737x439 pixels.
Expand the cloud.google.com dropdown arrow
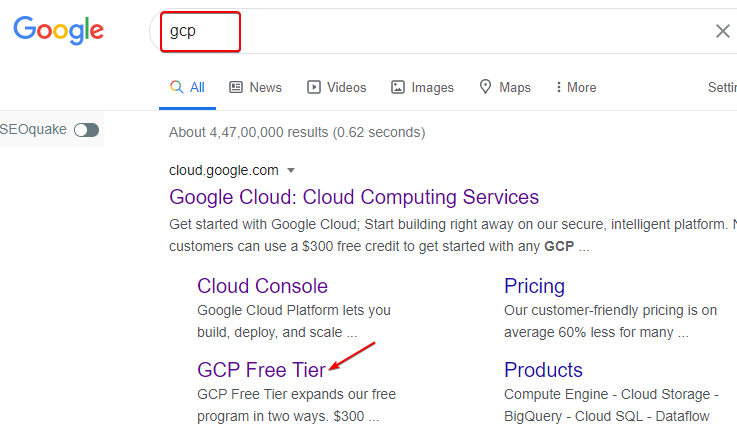[291, 170]
